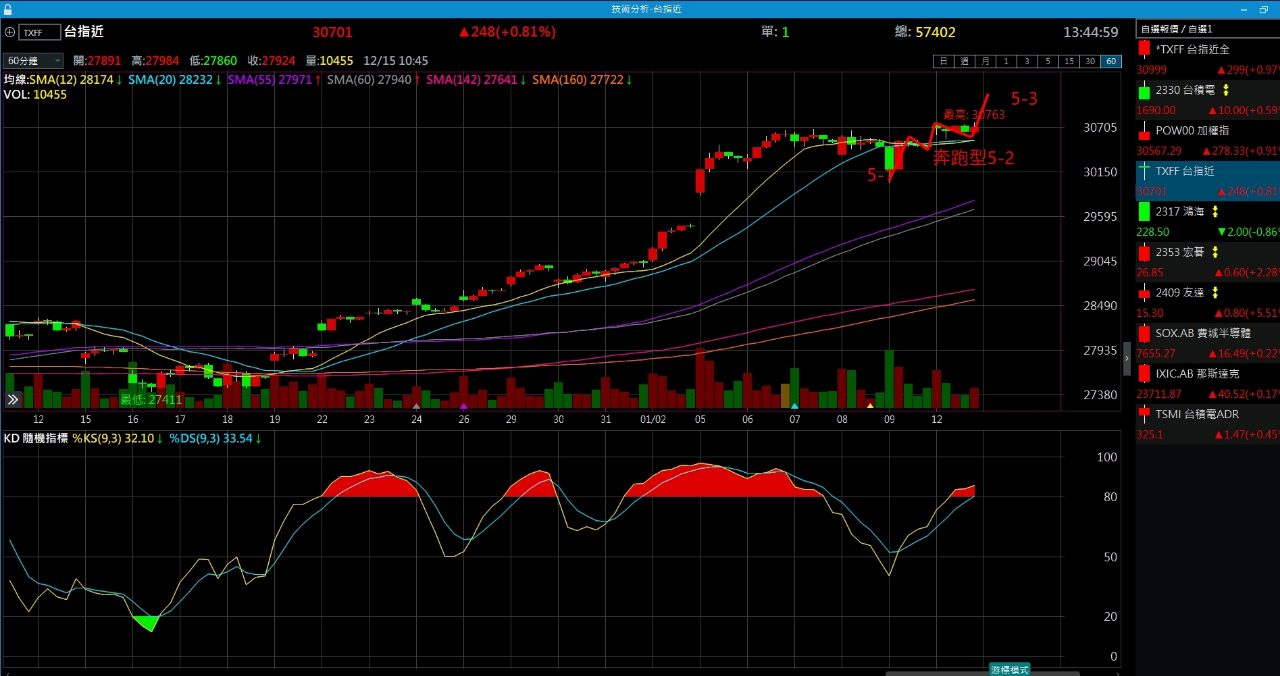Click the circled plus icon beside TXFF
1280x676 pixels.
(10, 32)
